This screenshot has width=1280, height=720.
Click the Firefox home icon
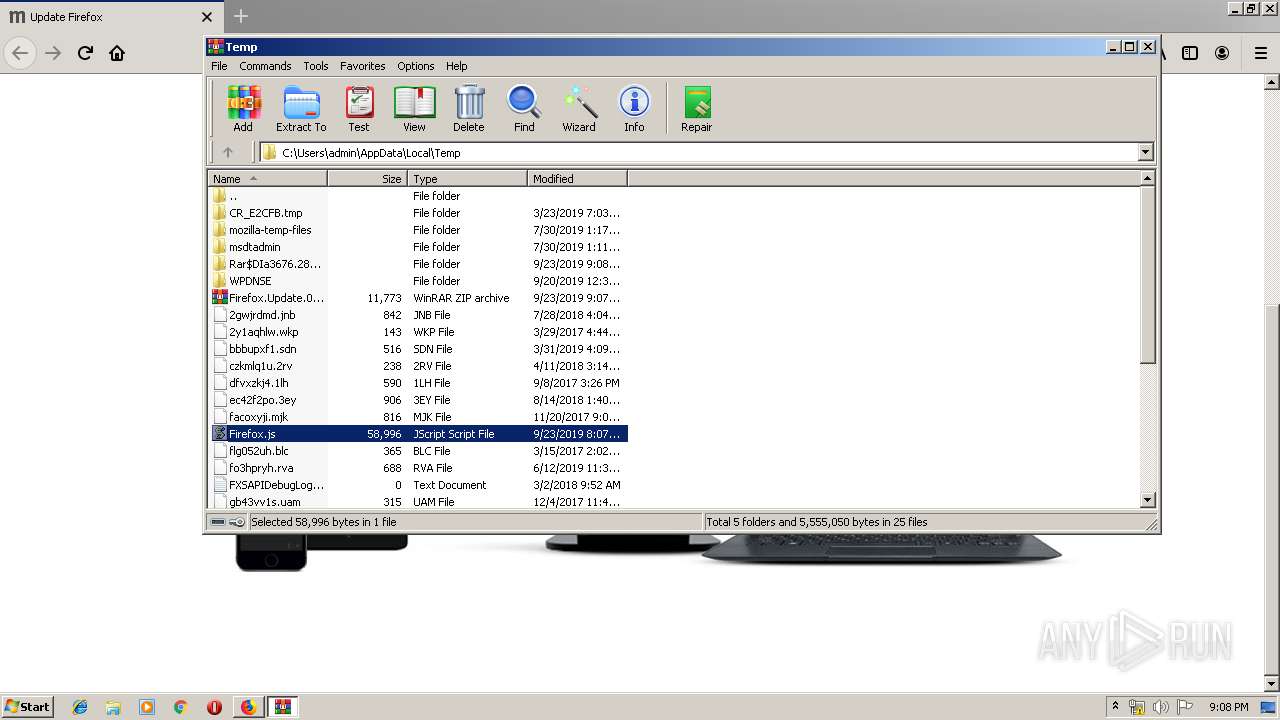[x=117, y=53]
